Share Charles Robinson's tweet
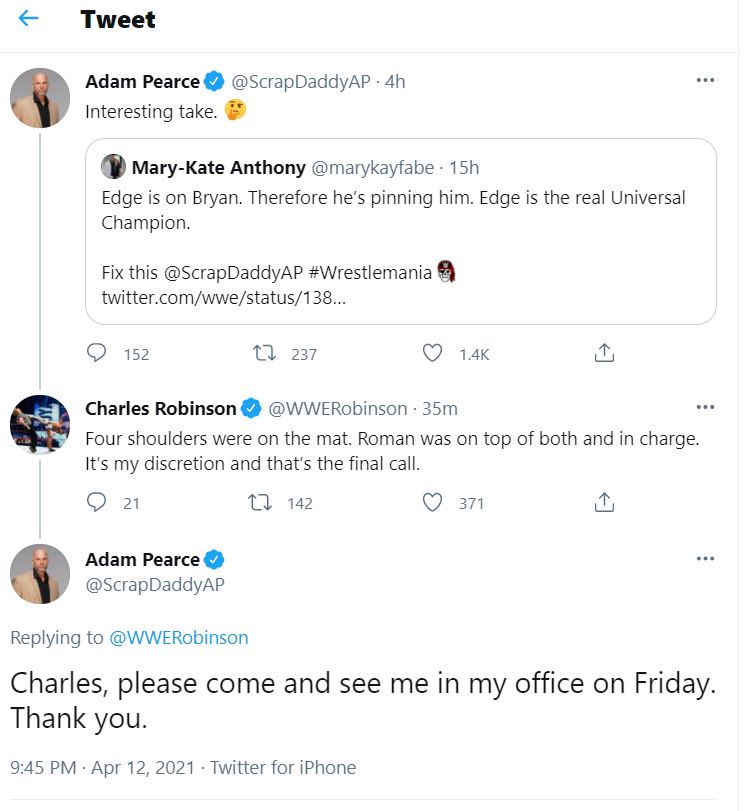The image size is (754, 811). click(604, 503)
